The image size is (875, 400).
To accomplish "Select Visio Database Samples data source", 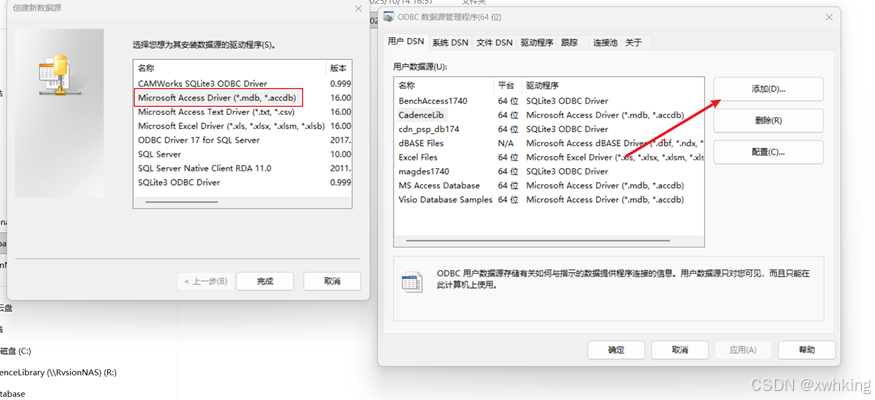I will (444, 199).
